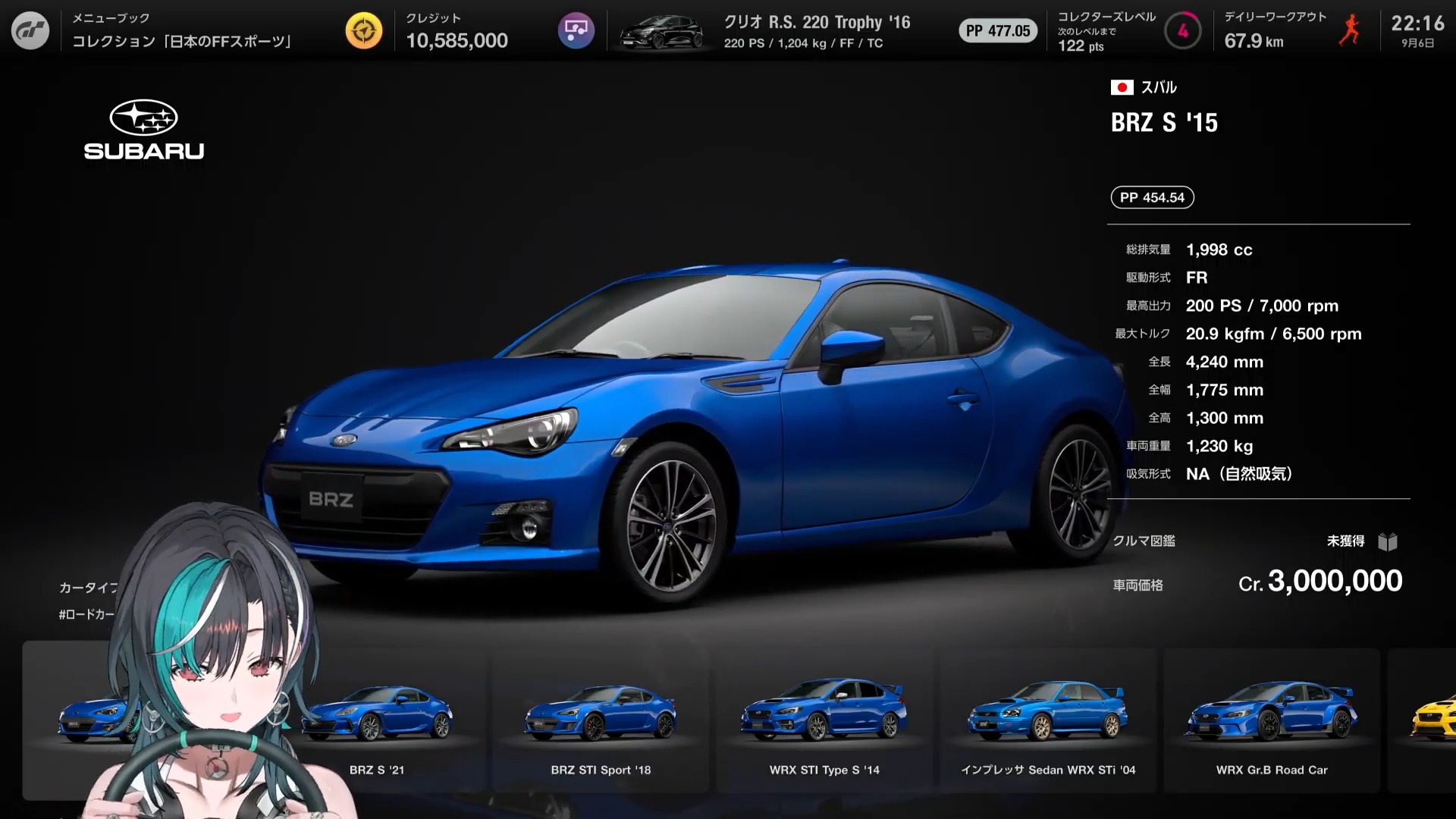Screen dimensions: 1456x819
Task: Choose the WRX Gr.B Road Car card
Action: [1272, 720]
